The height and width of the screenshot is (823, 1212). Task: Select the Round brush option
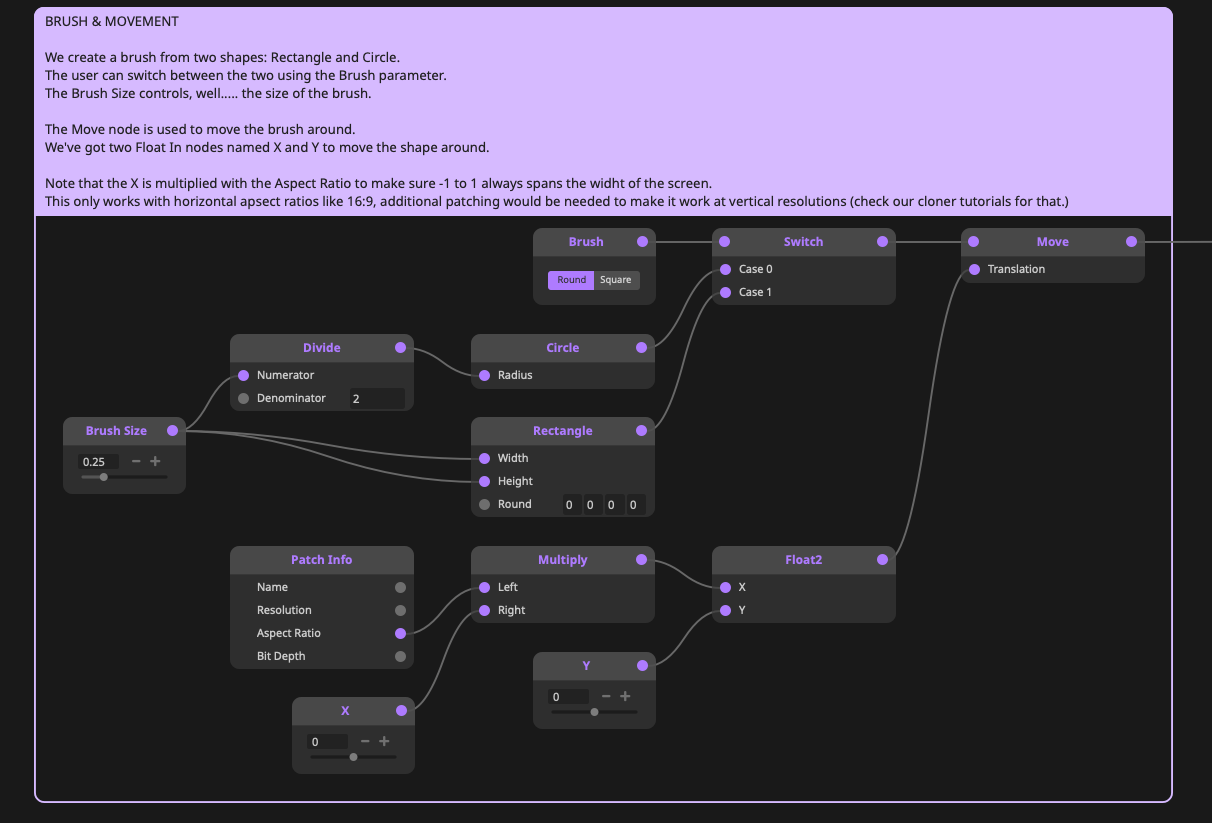tap(571, 280)
